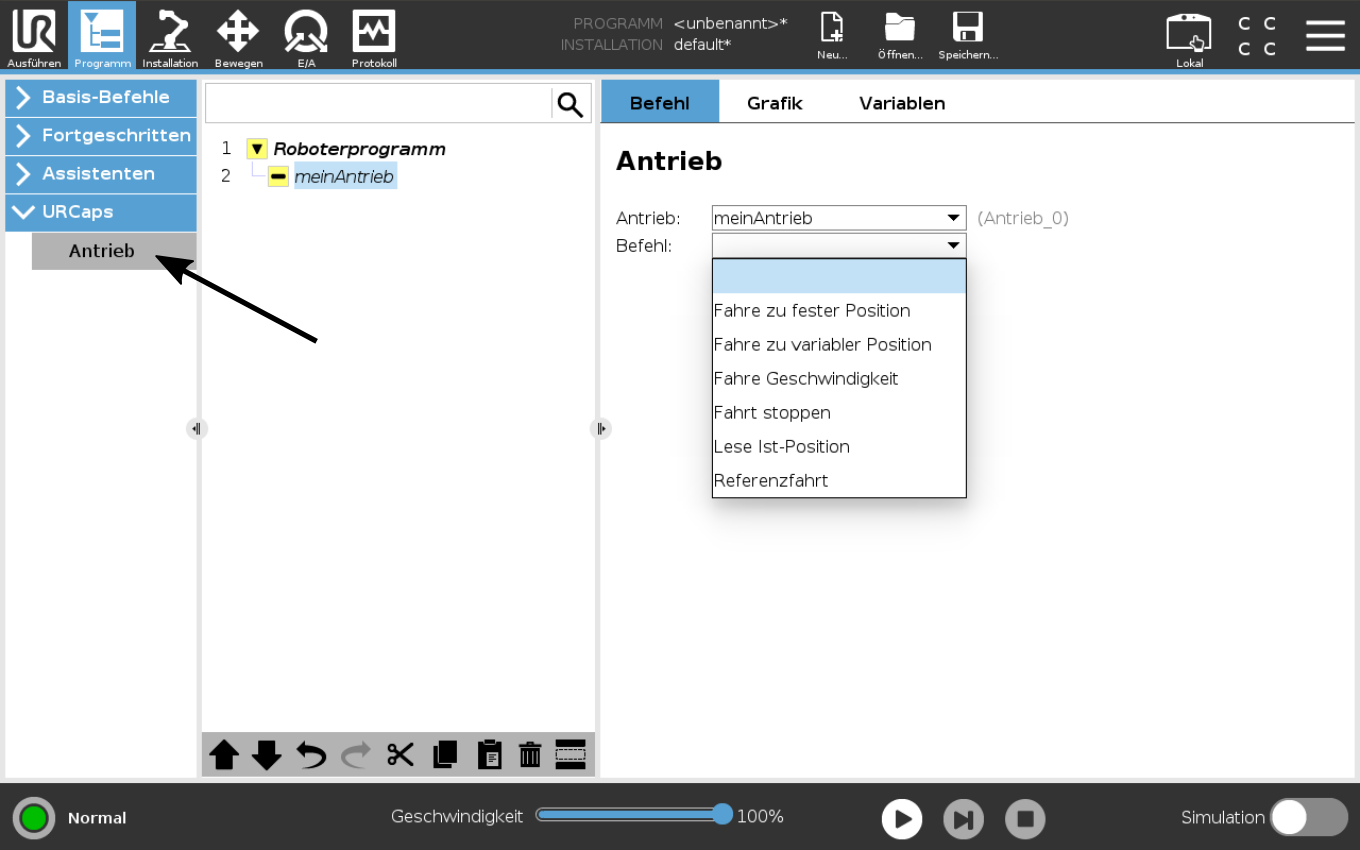Screen dimensions: 1360x850
Task: Expand the Basis-Befehle section
Action: [x=100, y=97]
